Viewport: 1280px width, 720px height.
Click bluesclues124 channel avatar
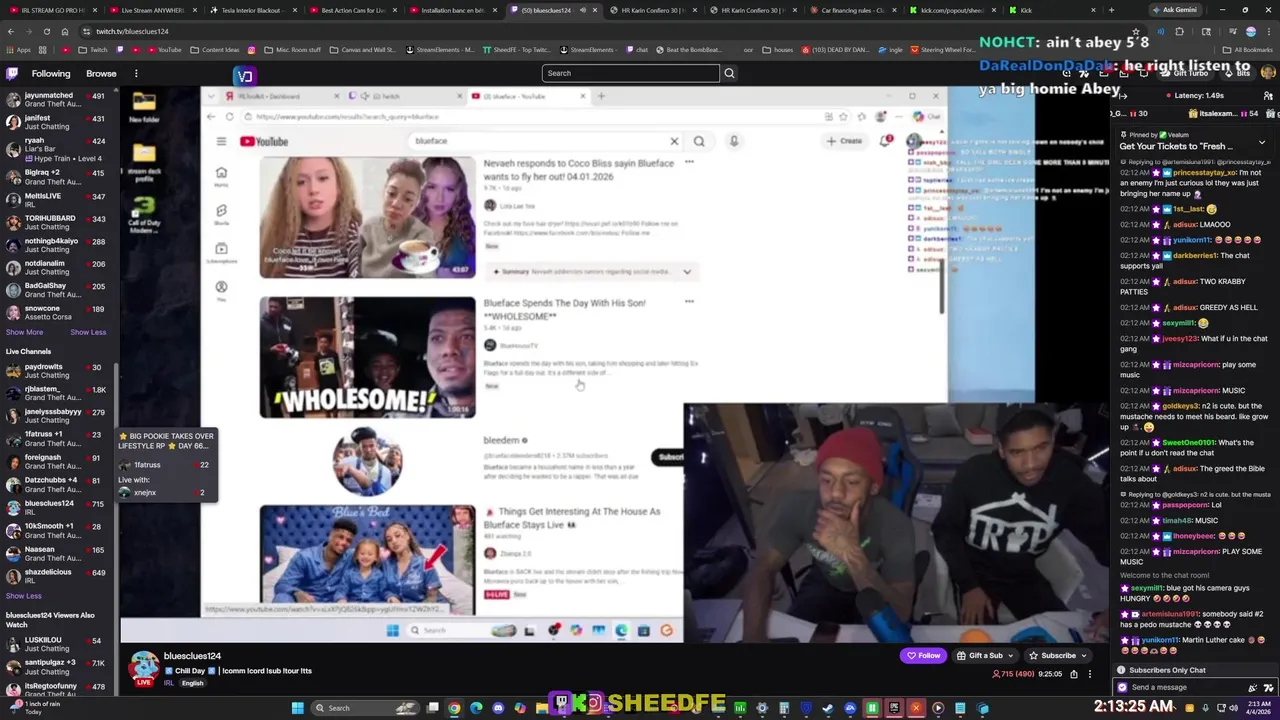click(x=144, y=667)
